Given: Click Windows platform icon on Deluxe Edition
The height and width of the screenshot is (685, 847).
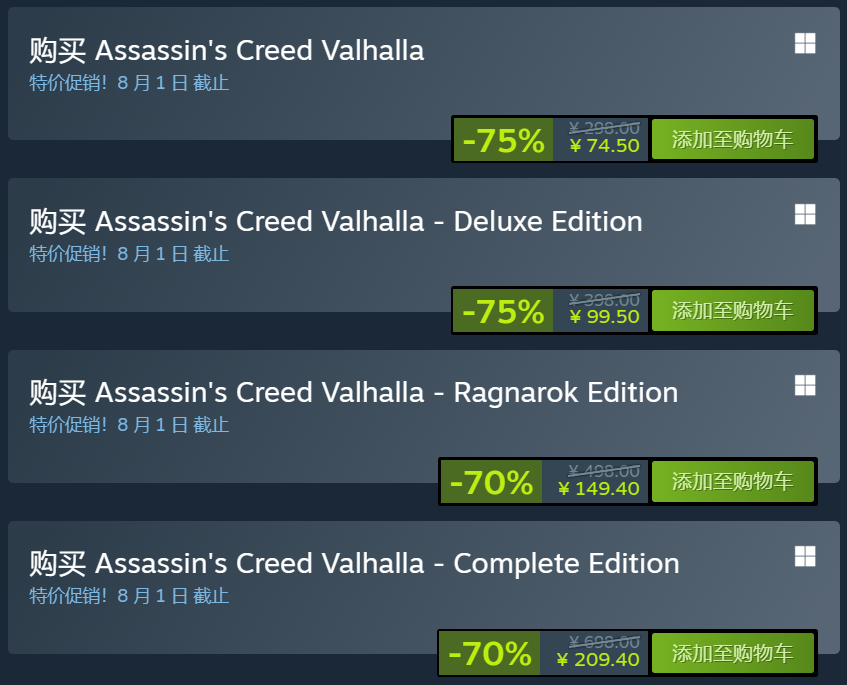Looking at the screenshot, I should click(x=804, y=214).
